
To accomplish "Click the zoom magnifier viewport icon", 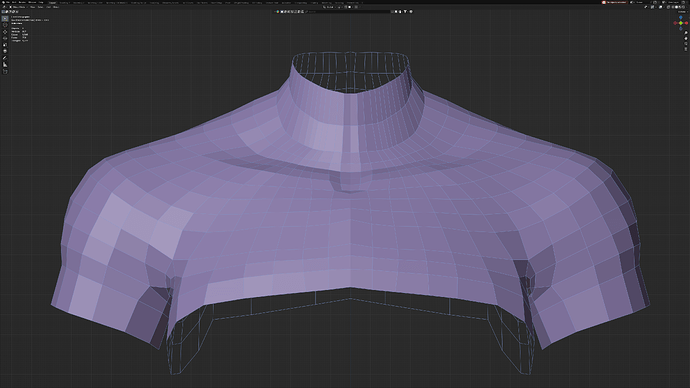I will pyautogui.click(x=686, y=33).
